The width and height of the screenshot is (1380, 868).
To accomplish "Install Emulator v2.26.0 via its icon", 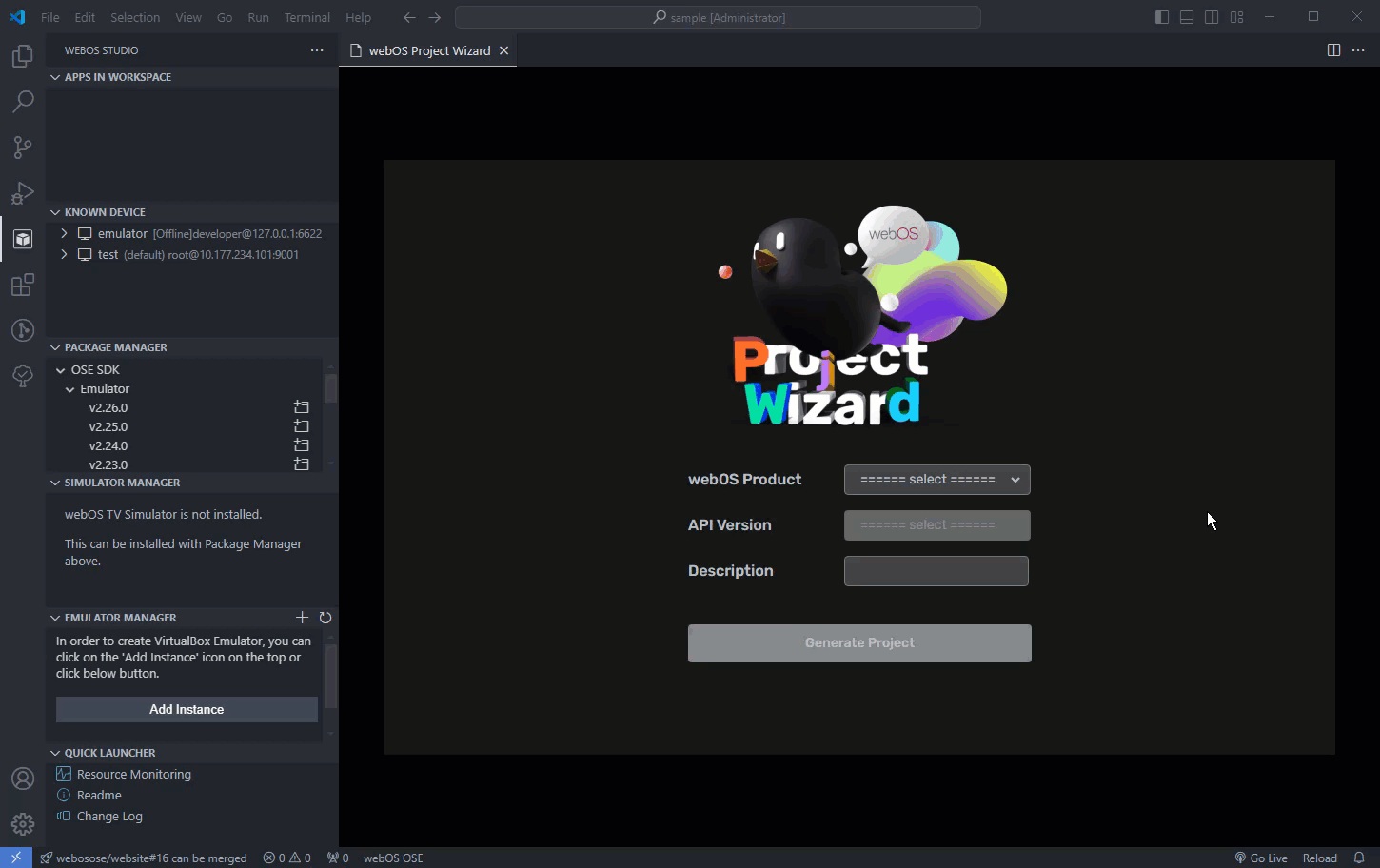I will [302, 407].
